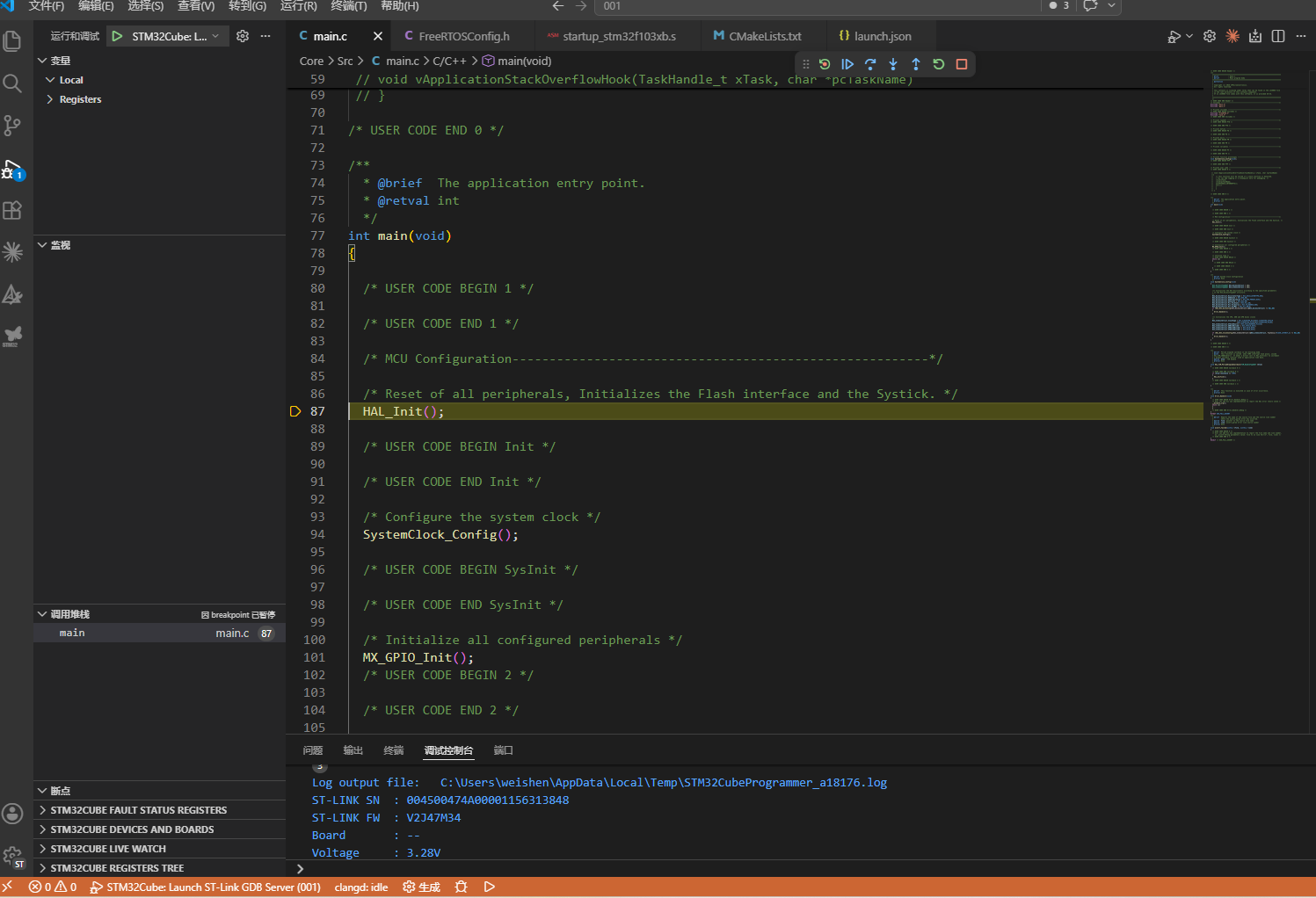
Task: Click the build download icon in editor title
Action: 1255,36
